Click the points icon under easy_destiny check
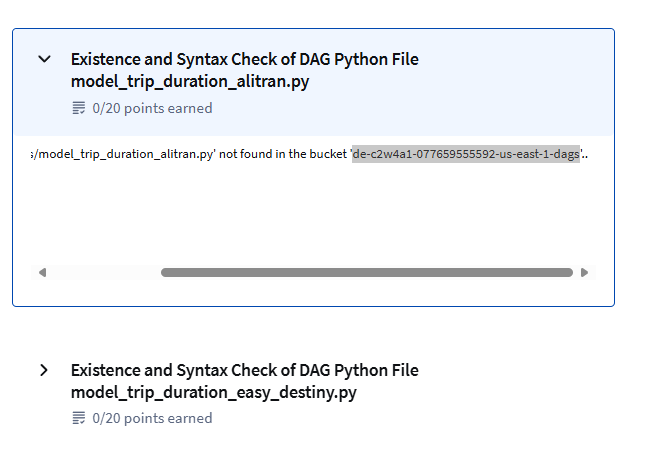The image size is (652, 466). 79,418
